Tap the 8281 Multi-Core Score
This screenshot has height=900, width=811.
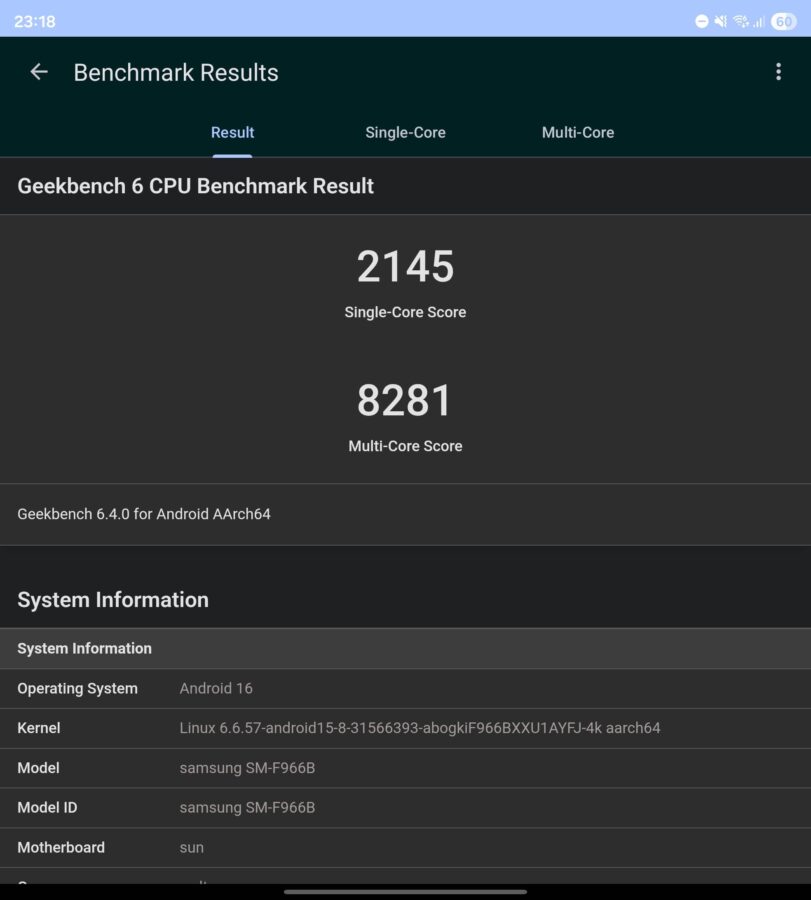pos(405,400)
